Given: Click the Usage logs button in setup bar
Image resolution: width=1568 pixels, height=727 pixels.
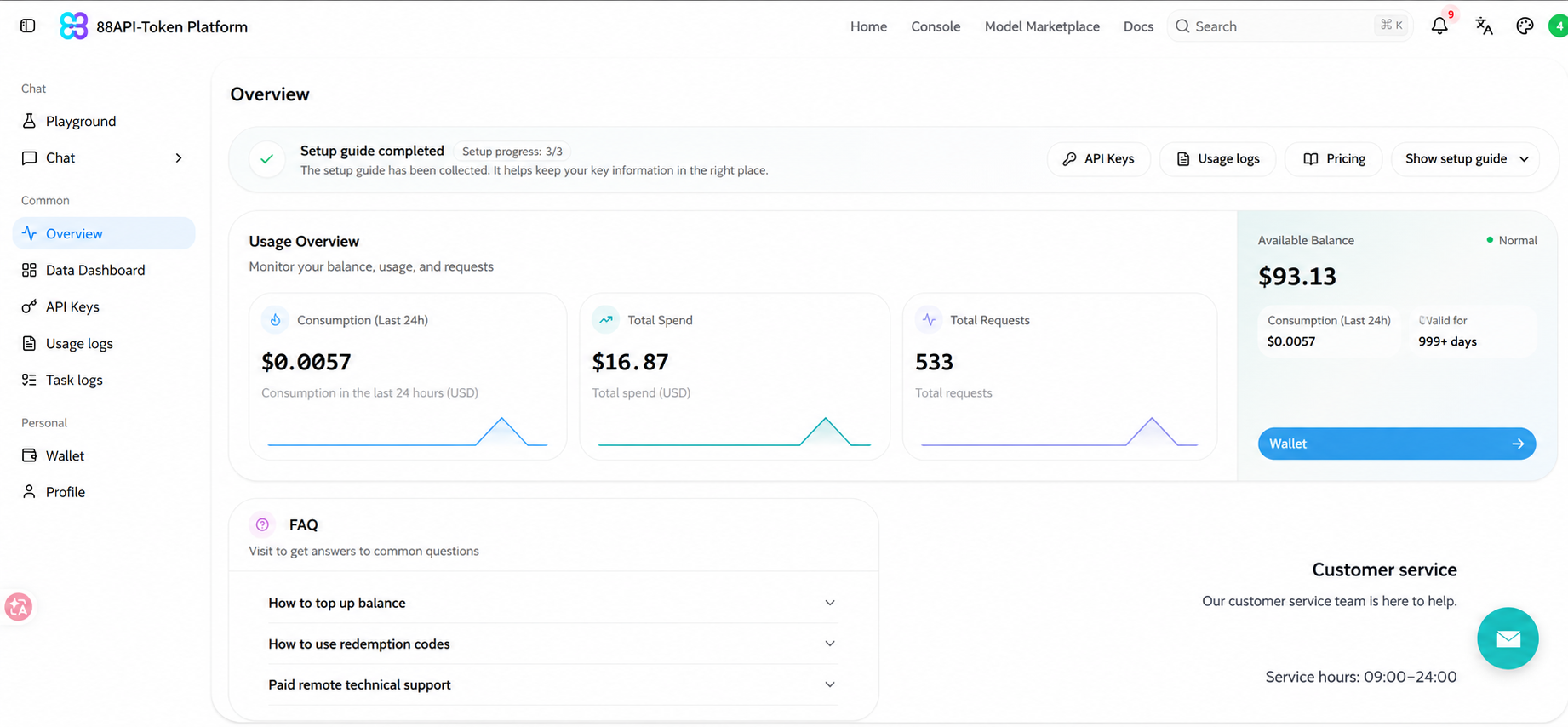Looking at the screenshot, I should [1217, 159].
